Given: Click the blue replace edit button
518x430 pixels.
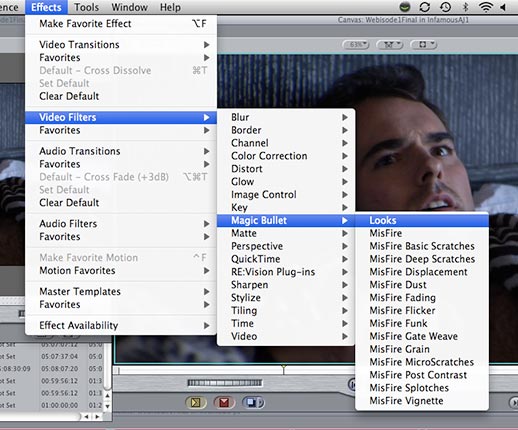Looking at the screenshot, I should pyautogui.click(x=253, y=403).
